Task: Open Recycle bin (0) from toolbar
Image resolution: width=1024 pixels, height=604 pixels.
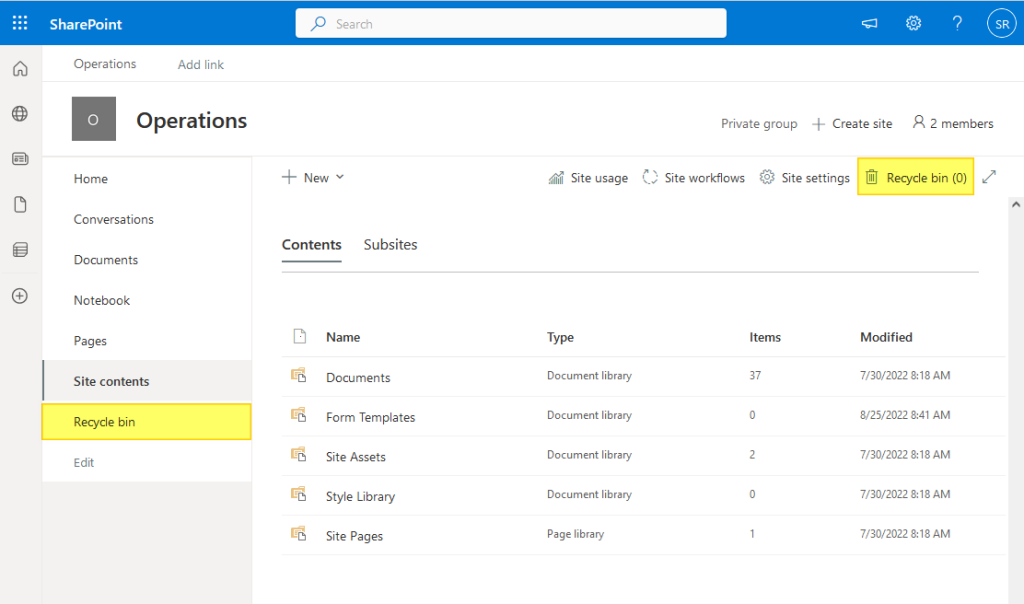Action: [916, 177]
